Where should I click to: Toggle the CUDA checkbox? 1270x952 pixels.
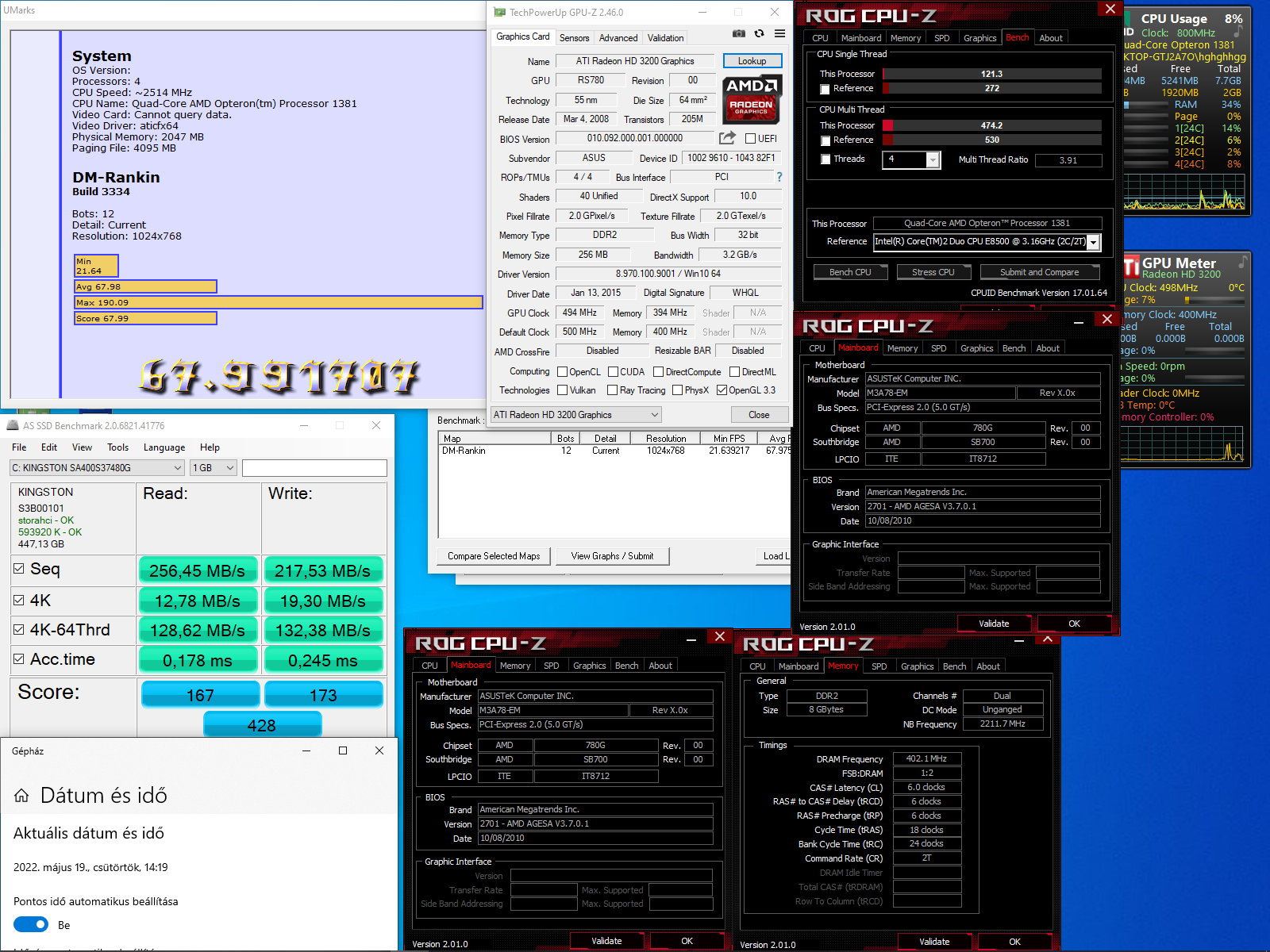613,372
